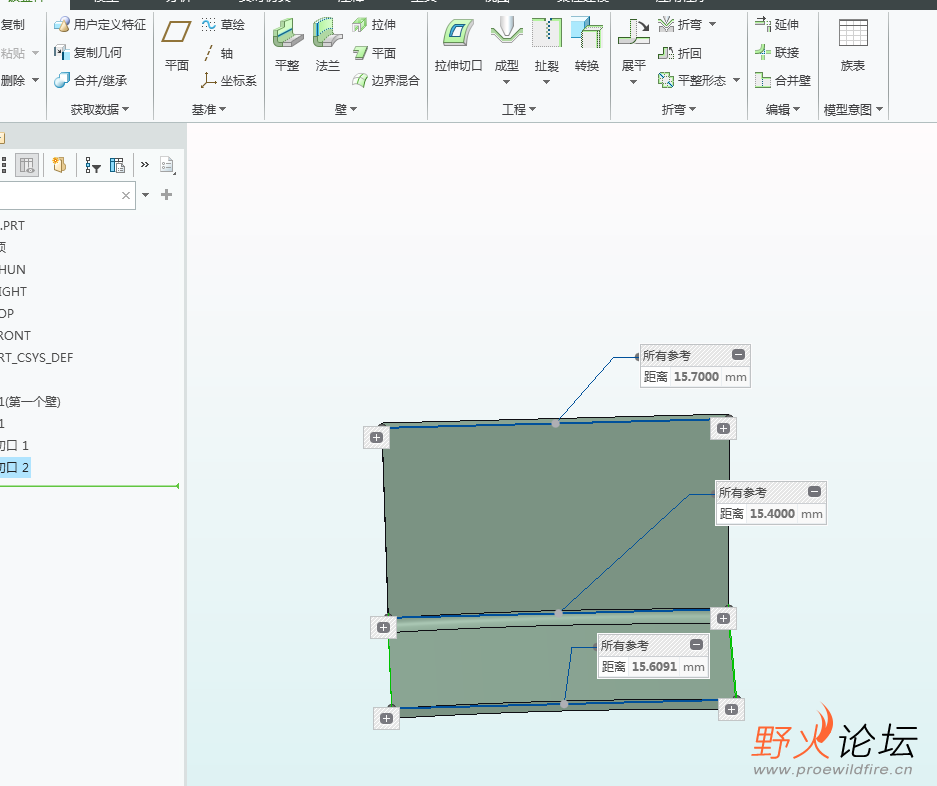
Task: Open the 族表 family table
Action: click(853, 46)
